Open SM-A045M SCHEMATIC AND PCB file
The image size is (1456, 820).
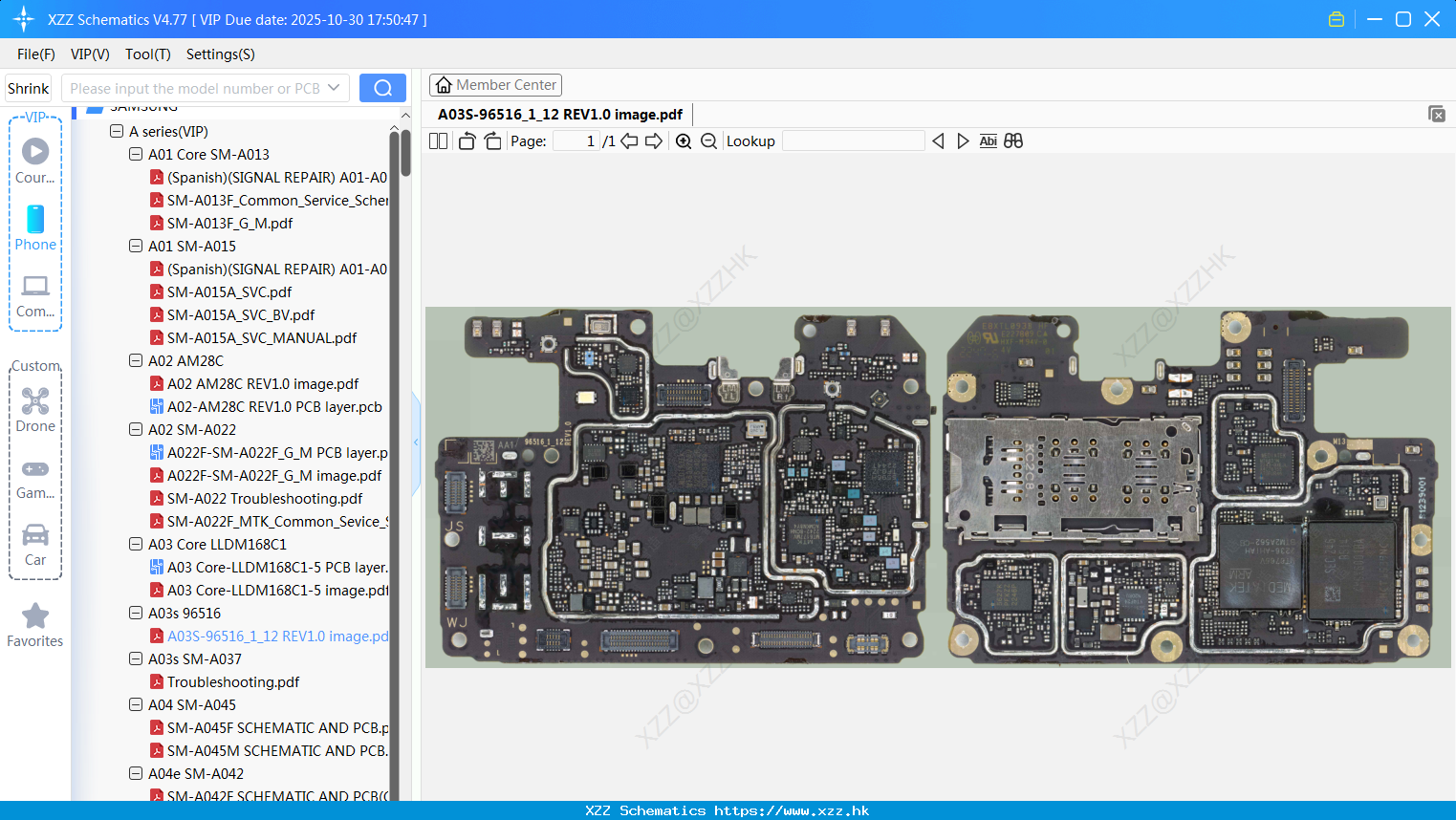(269, 751)
